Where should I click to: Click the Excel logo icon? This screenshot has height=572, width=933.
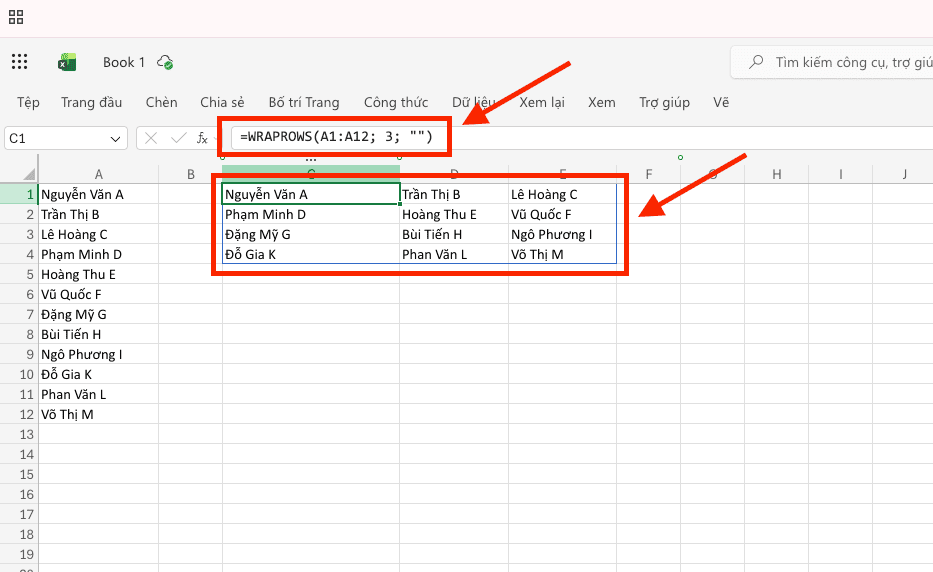67,62
